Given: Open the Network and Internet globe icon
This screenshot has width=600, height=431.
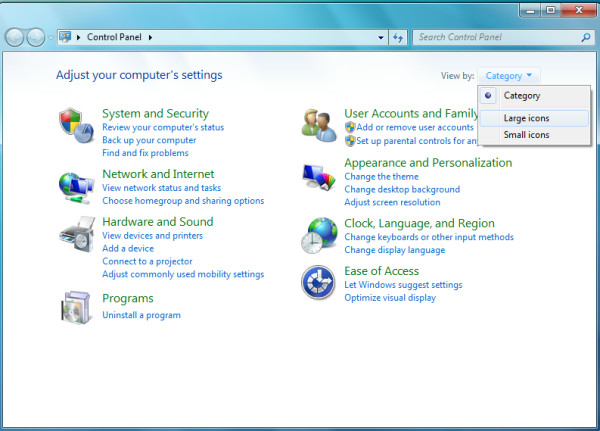Looking at the screenshot, I should (x=77, y=188).
